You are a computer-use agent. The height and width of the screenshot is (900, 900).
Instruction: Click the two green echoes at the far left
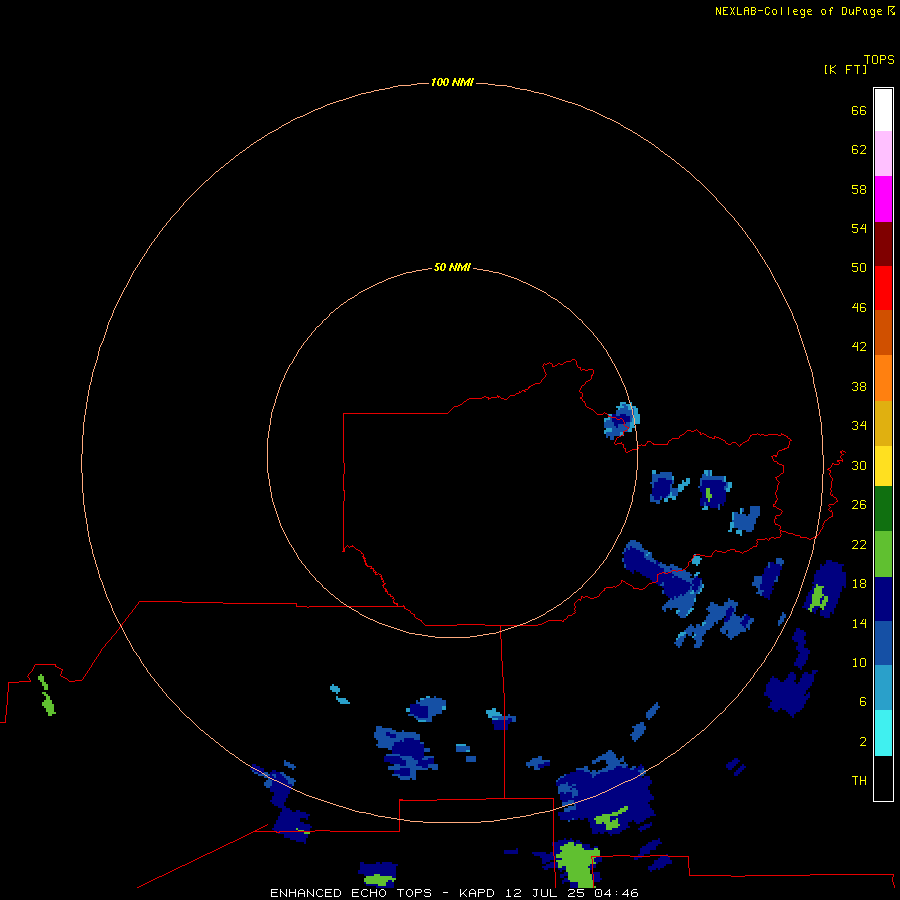coord(46,695)
